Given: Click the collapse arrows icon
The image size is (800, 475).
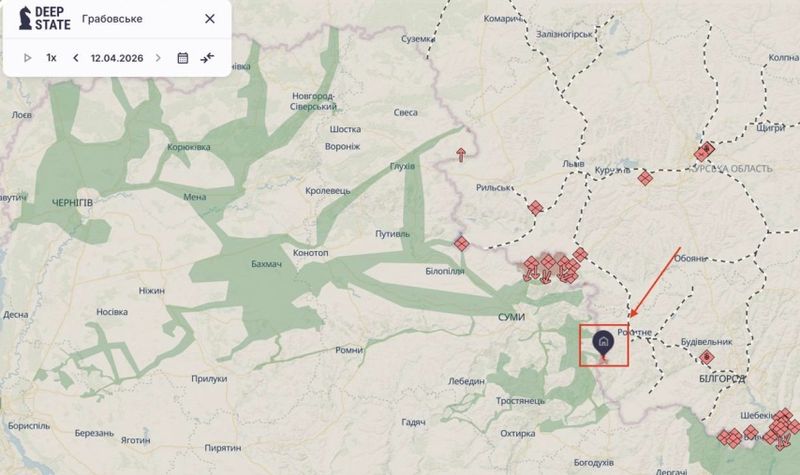Looking at the screenshot, I should [207, 58].
